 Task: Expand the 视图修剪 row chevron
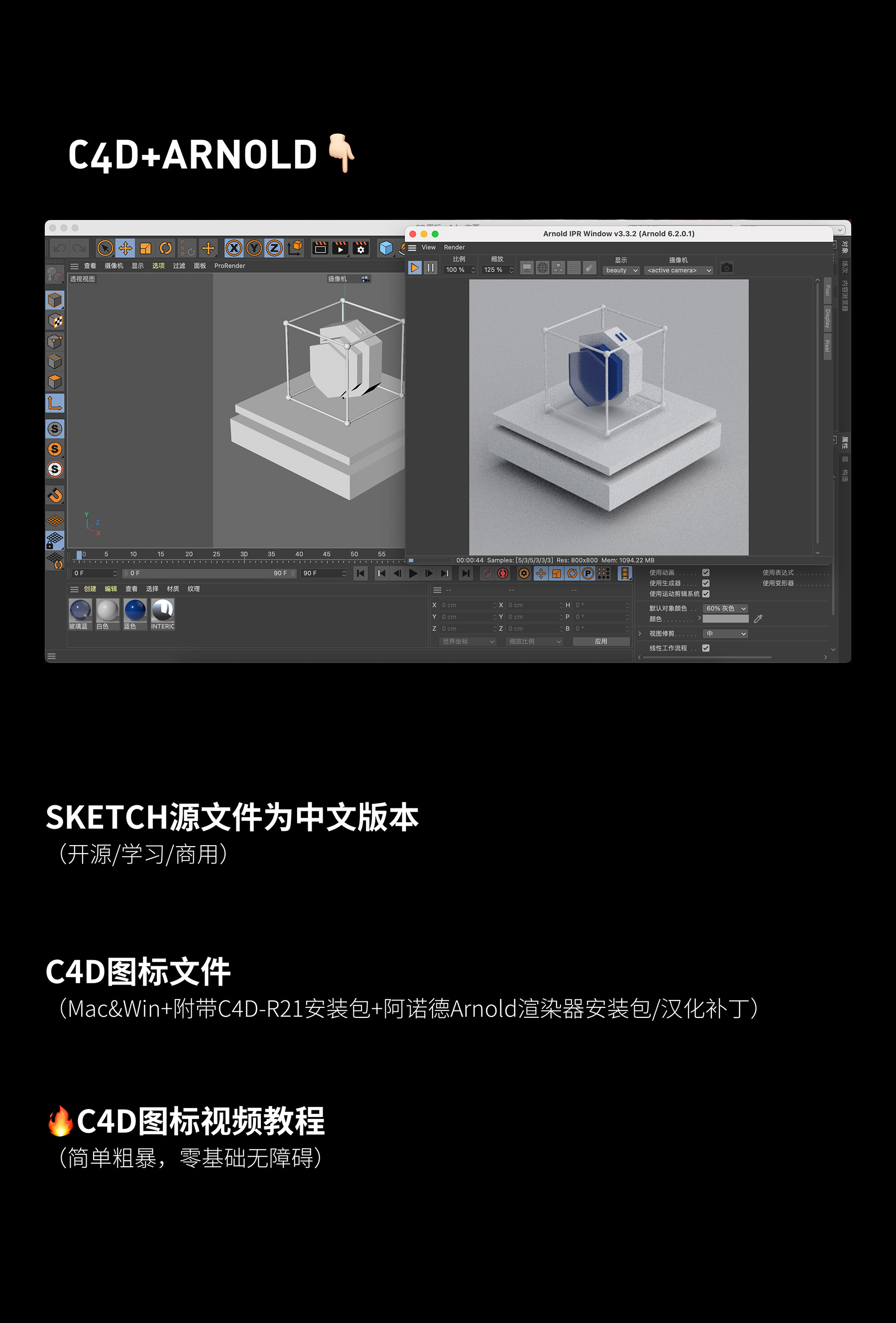pos(640,634)
